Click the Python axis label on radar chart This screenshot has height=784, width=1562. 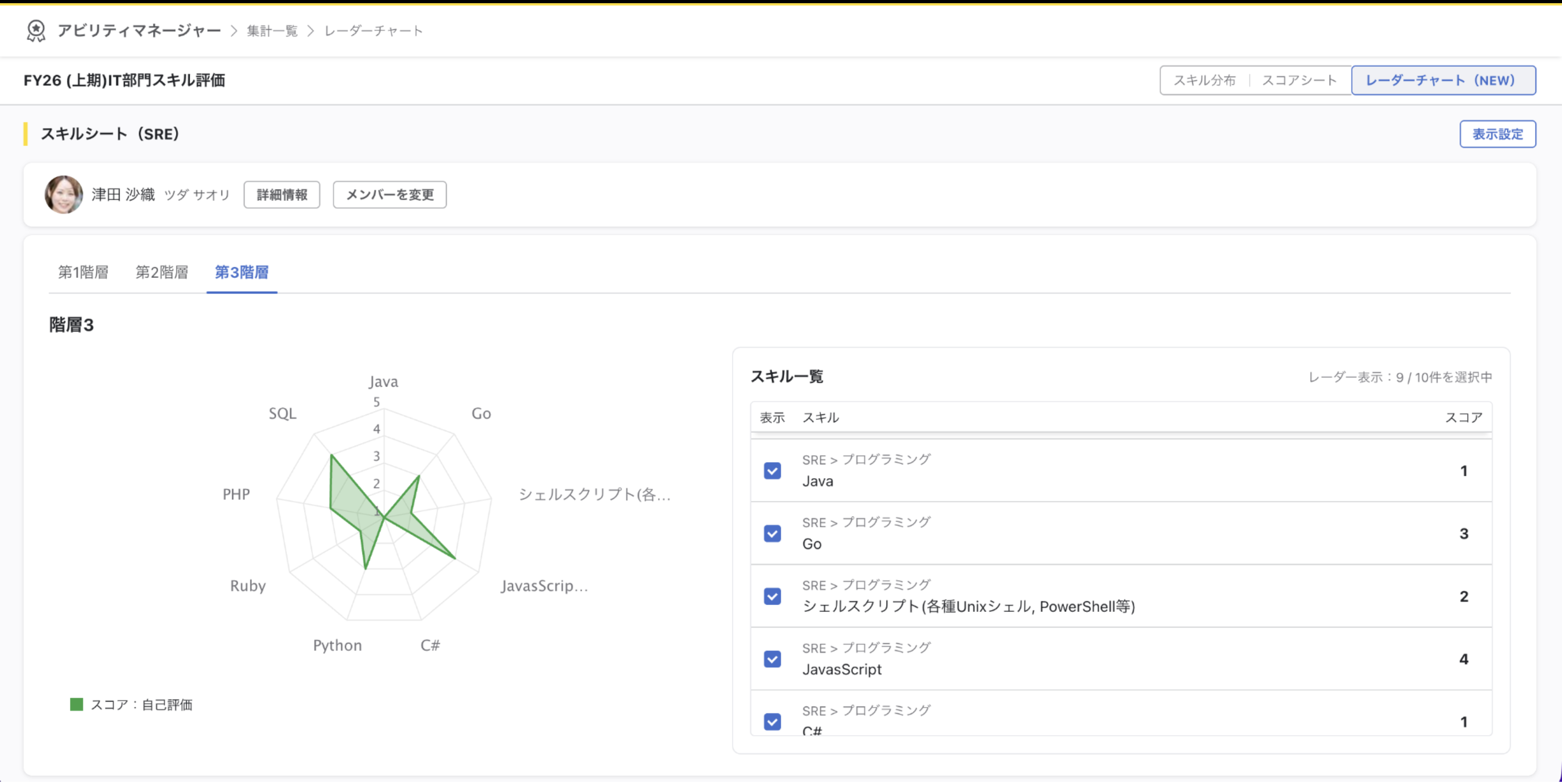pyautogui.click(x=337, y=645)
